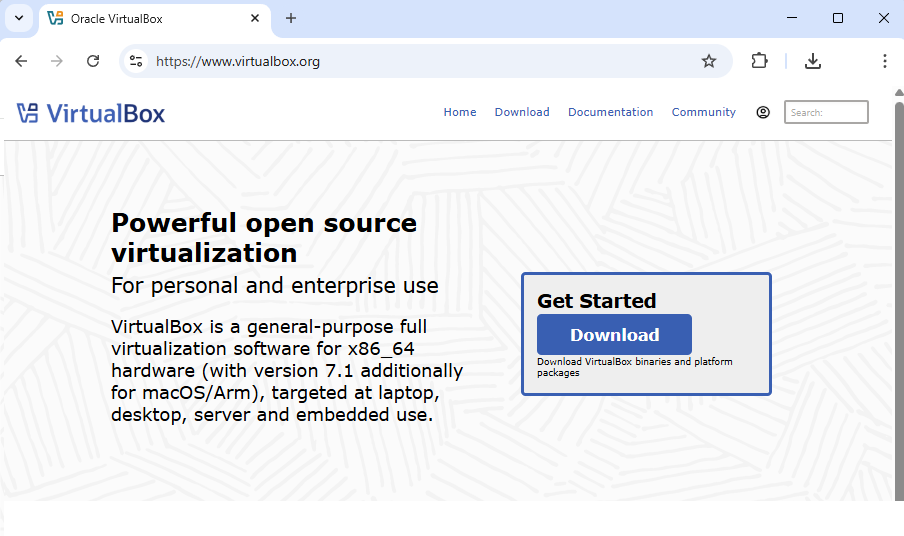904x536 pixels.
Task: Visit the Community navigation link
Action: pos(703,113)
